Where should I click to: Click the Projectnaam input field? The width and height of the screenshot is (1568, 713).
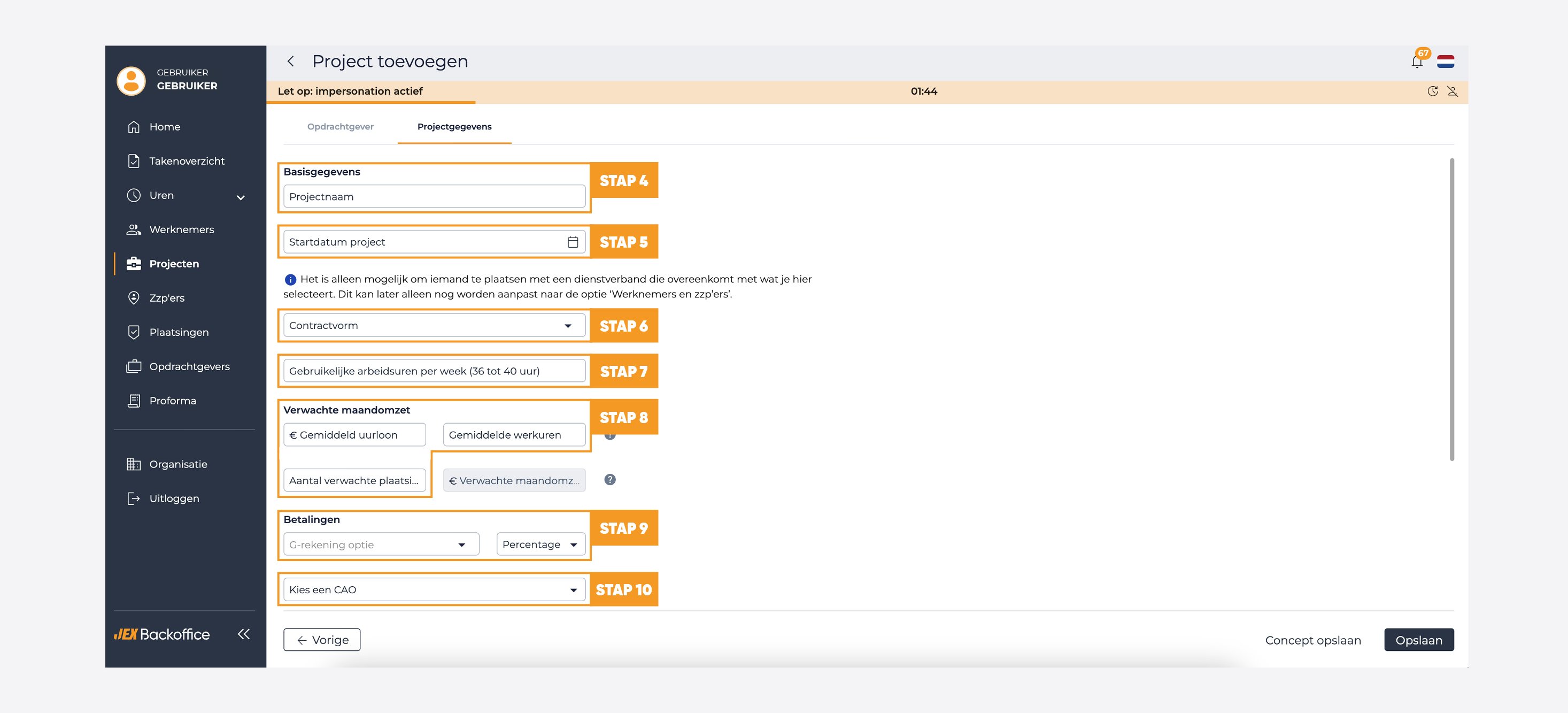tap(434, 197)
